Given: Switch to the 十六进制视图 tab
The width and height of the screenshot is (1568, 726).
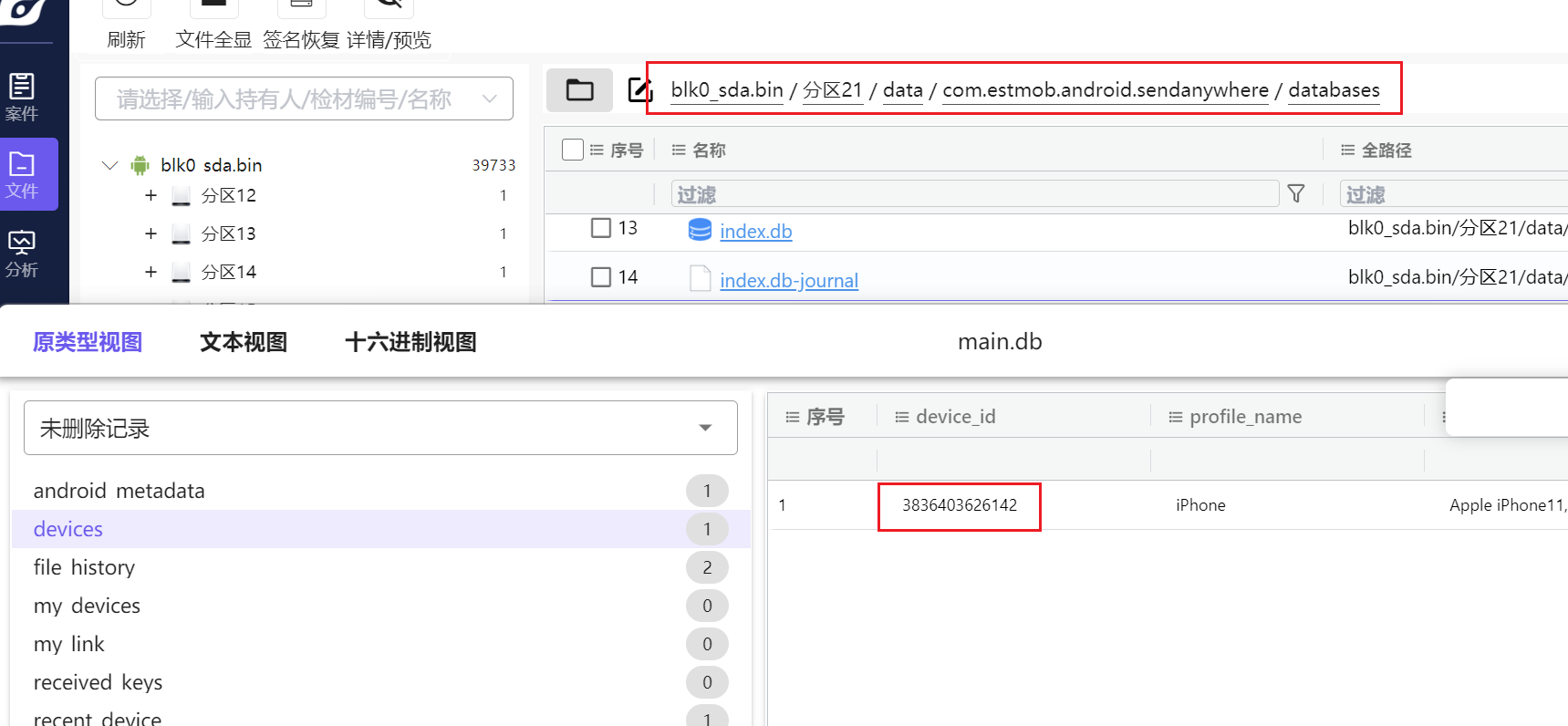Looking at the screenshot, I should pos(410,342).
